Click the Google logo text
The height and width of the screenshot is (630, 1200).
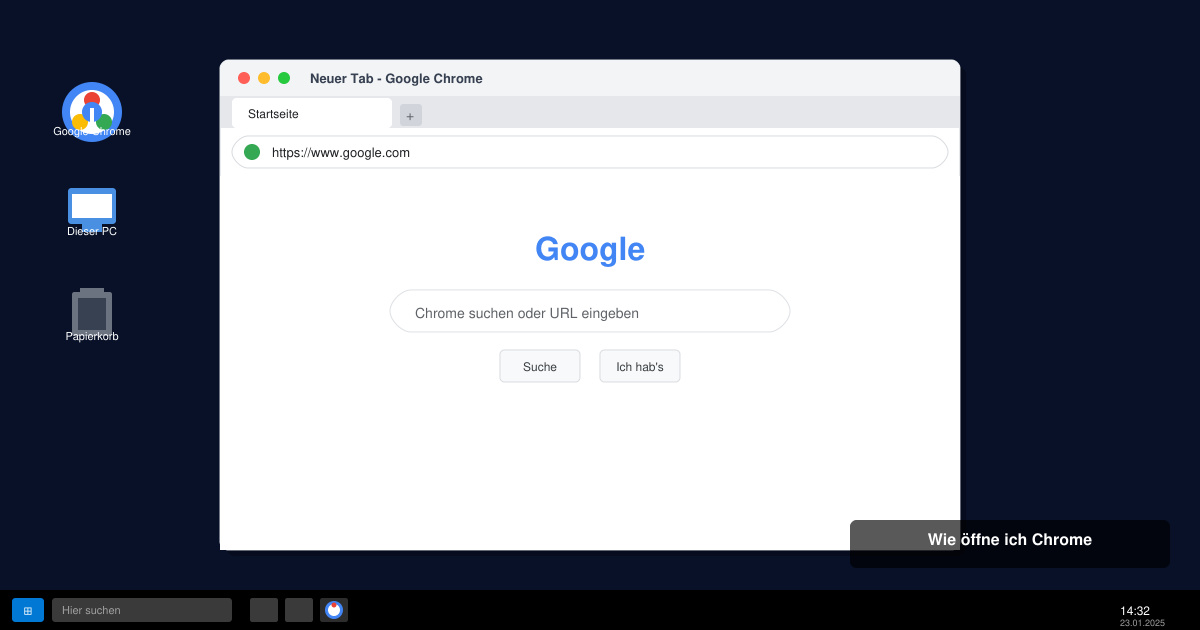[x=590, y=249]
